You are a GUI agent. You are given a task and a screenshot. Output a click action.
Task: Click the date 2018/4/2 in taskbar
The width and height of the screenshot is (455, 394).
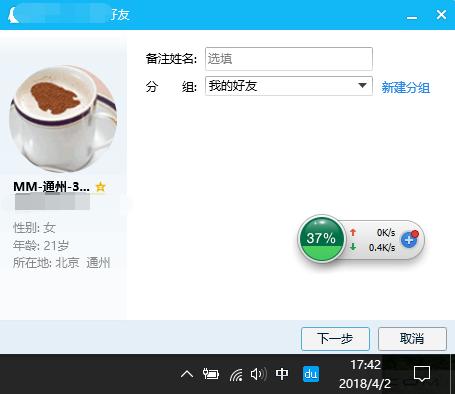pyautogui.click(x=365, y=384)
